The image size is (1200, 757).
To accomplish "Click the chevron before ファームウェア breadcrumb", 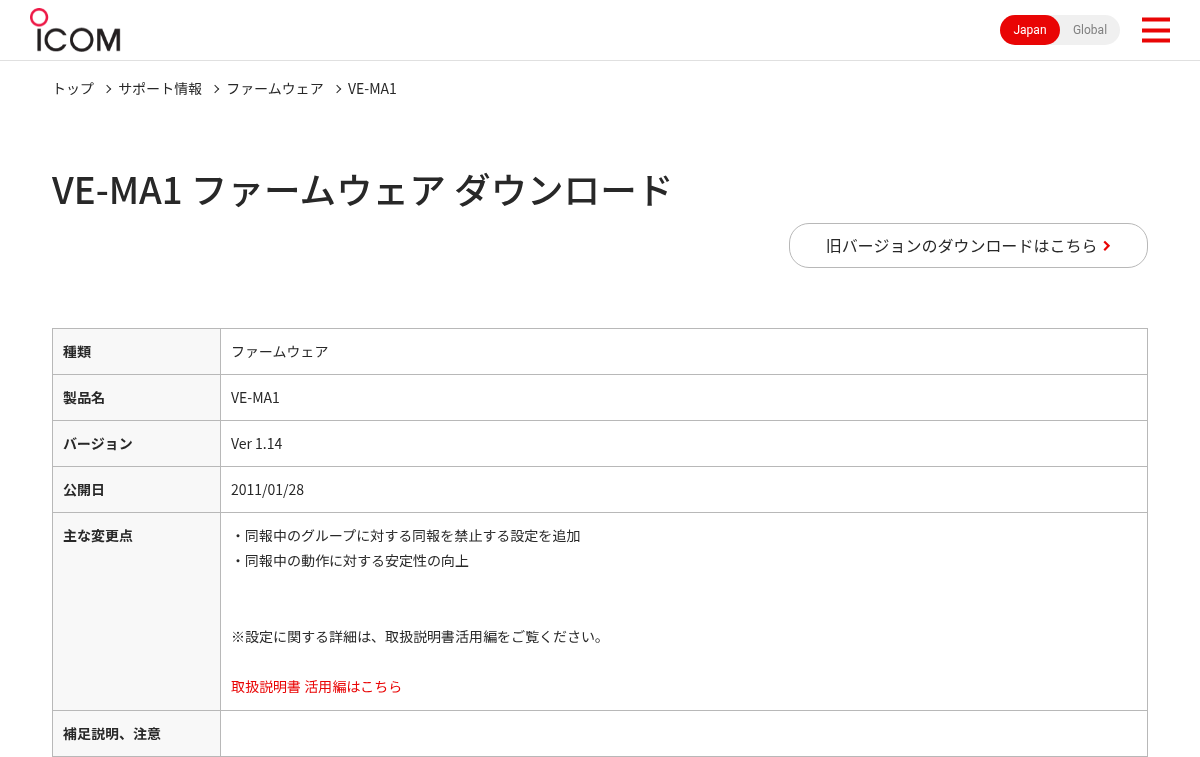I will pyautogui.click(x=216, y=89).
